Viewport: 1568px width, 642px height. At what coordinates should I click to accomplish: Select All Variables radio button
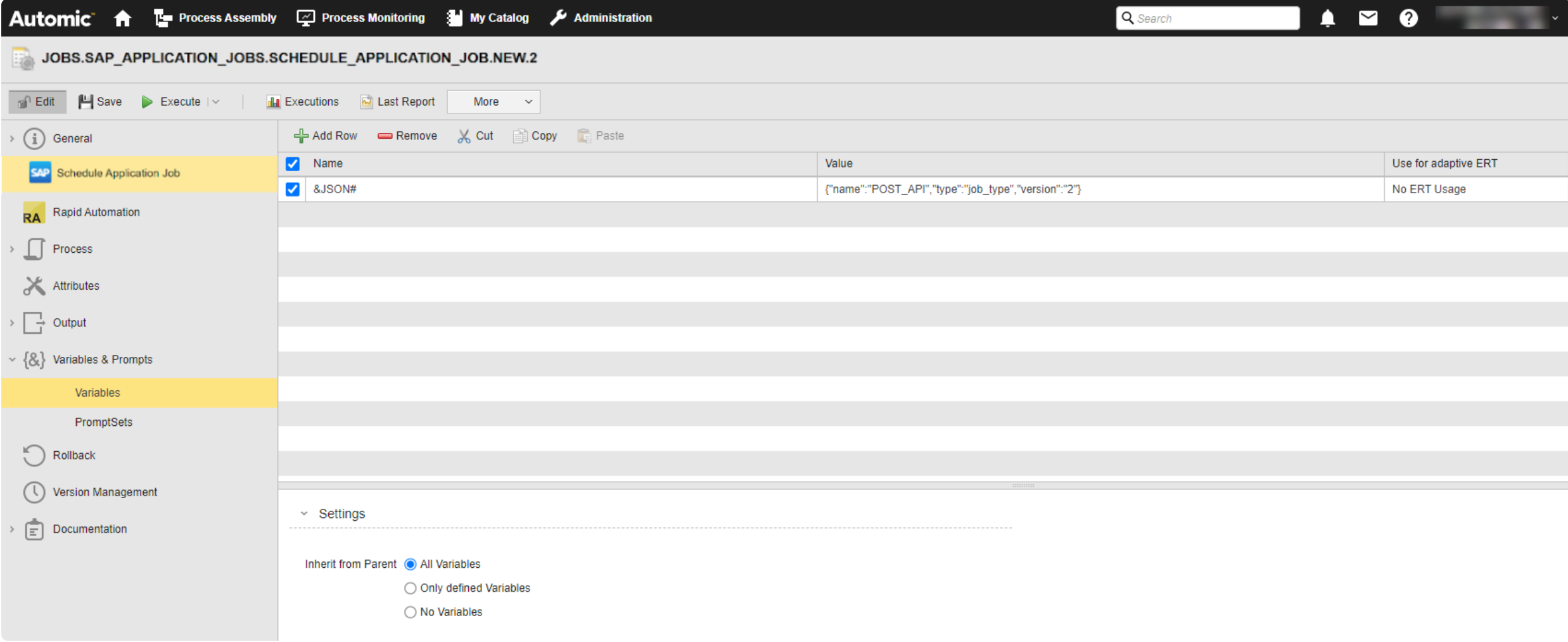click(410, 564)
